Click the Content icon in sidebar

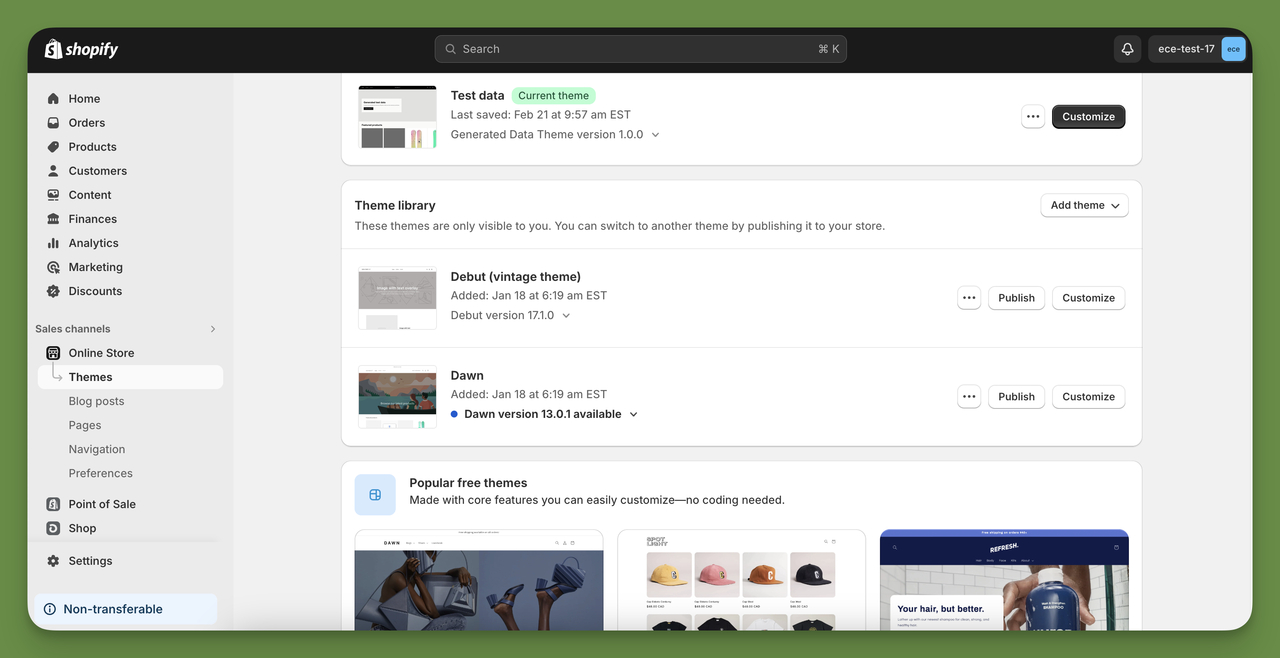click(x=54, y=195)
